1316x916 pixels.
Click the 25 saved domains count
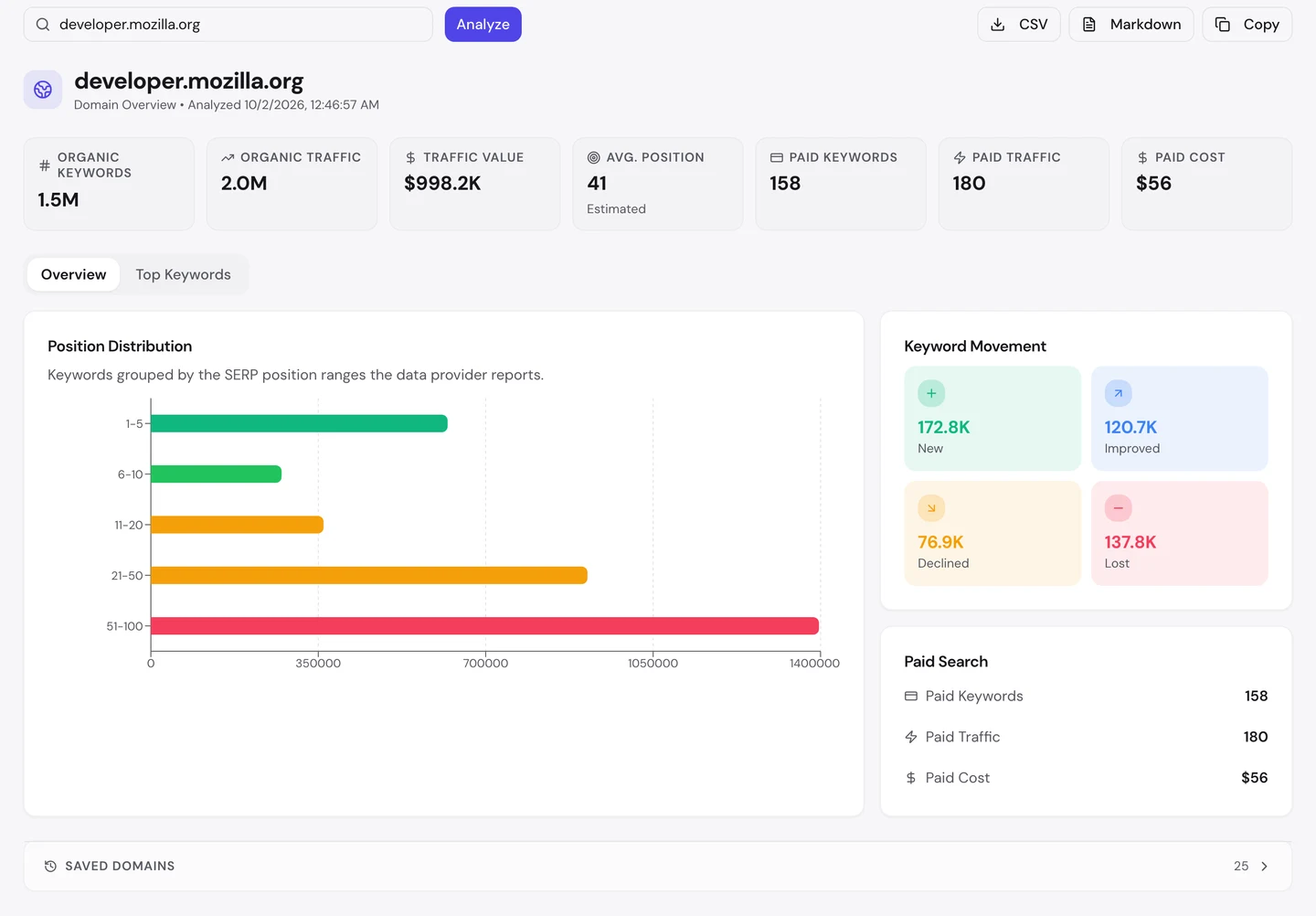pos(1241,867)
